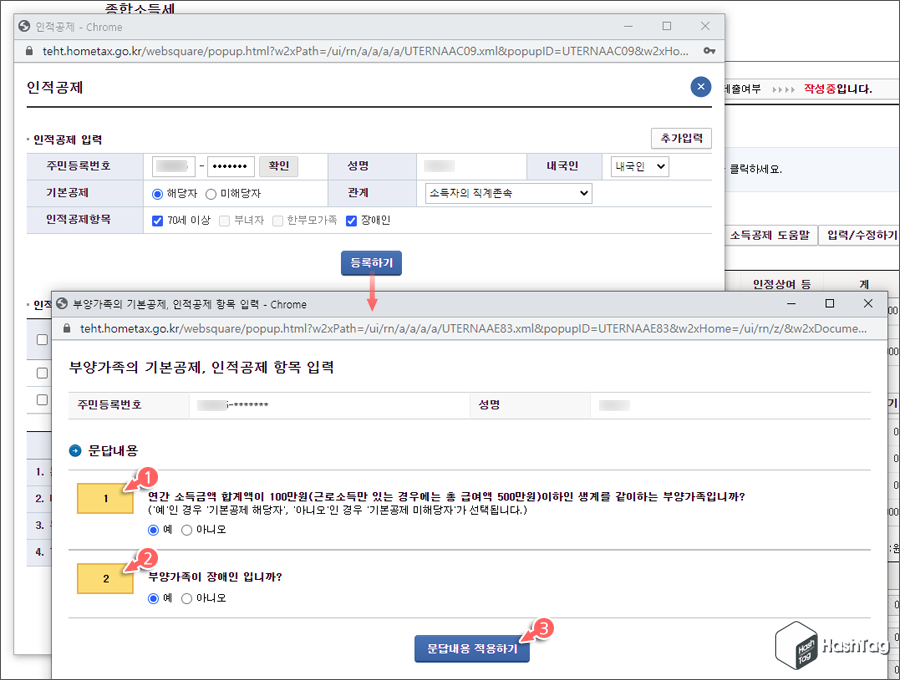Click the 주민등록번호 input field
Viewport: 900px width, 680px height.
(x=174, y=164)
